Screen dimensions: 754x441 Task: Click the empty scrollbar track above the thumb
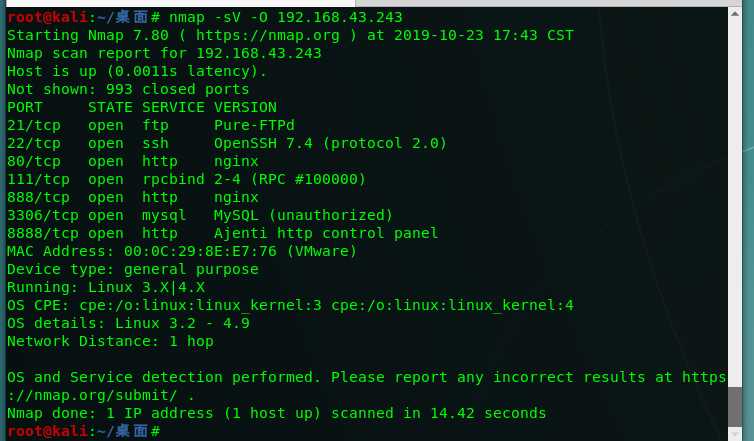(x=736, y=200)
